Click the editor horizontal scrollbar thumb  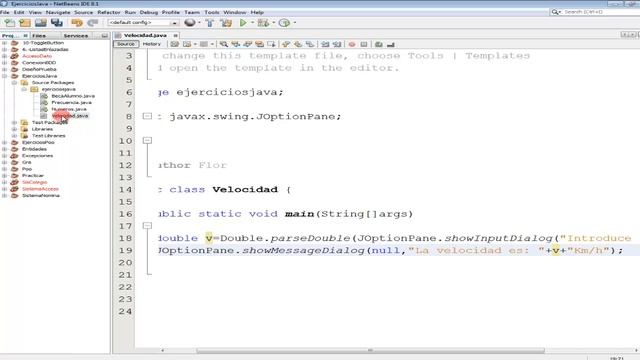(370, 351)
